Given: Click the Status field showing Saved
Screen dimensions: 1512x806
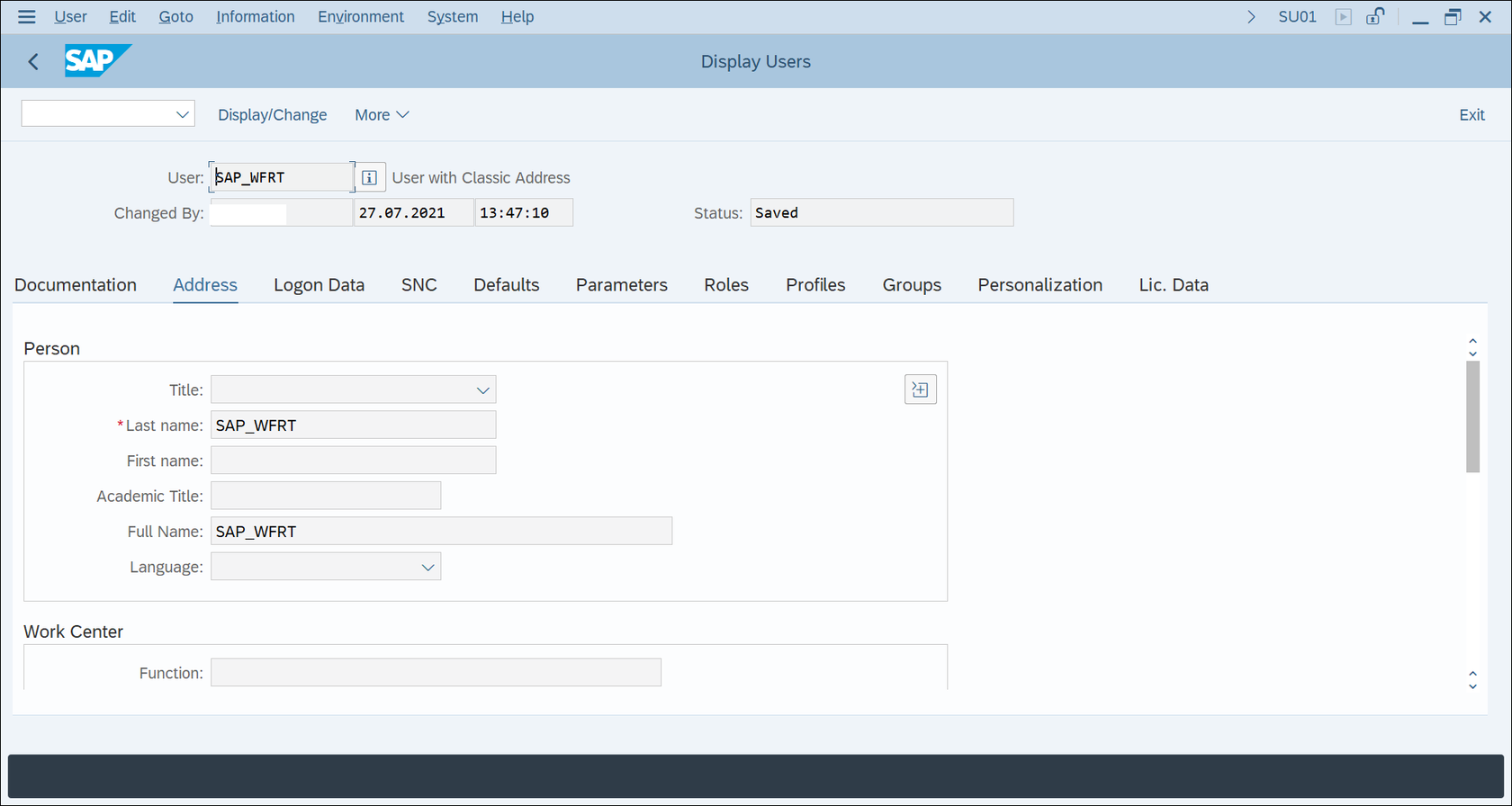Looking at the screenshot, I should [x=881, y=212].
